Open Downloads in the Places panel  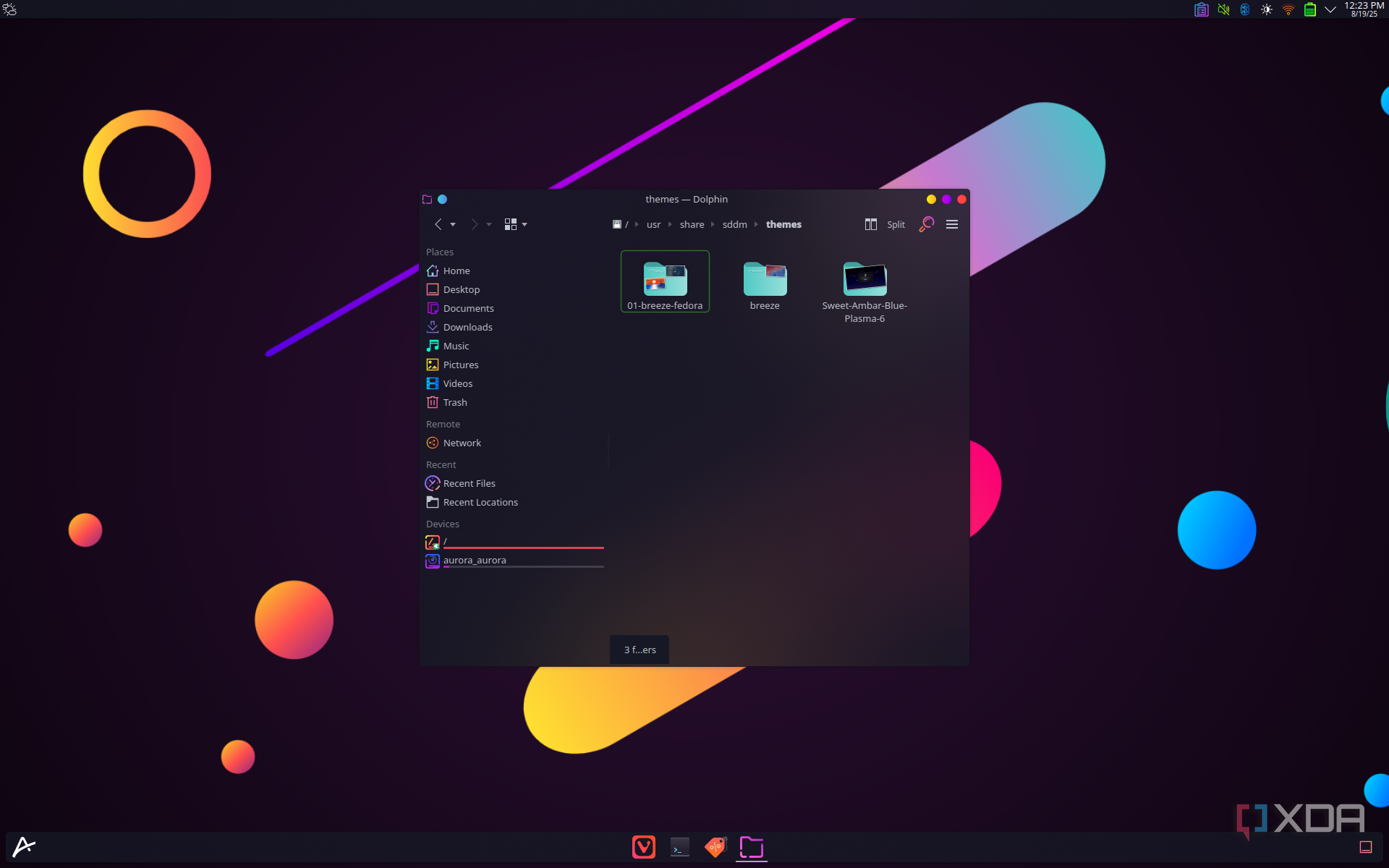pos(467,327)
